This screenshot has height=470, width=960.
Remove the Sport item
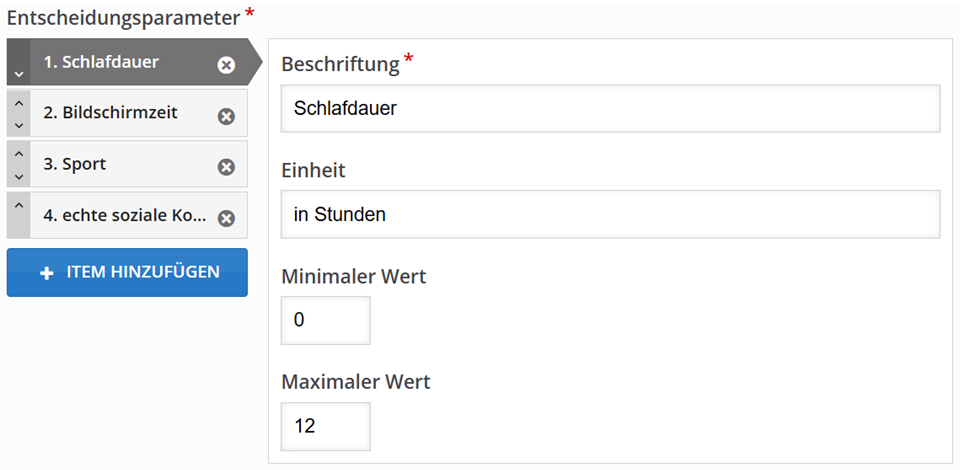coord(226,167)
